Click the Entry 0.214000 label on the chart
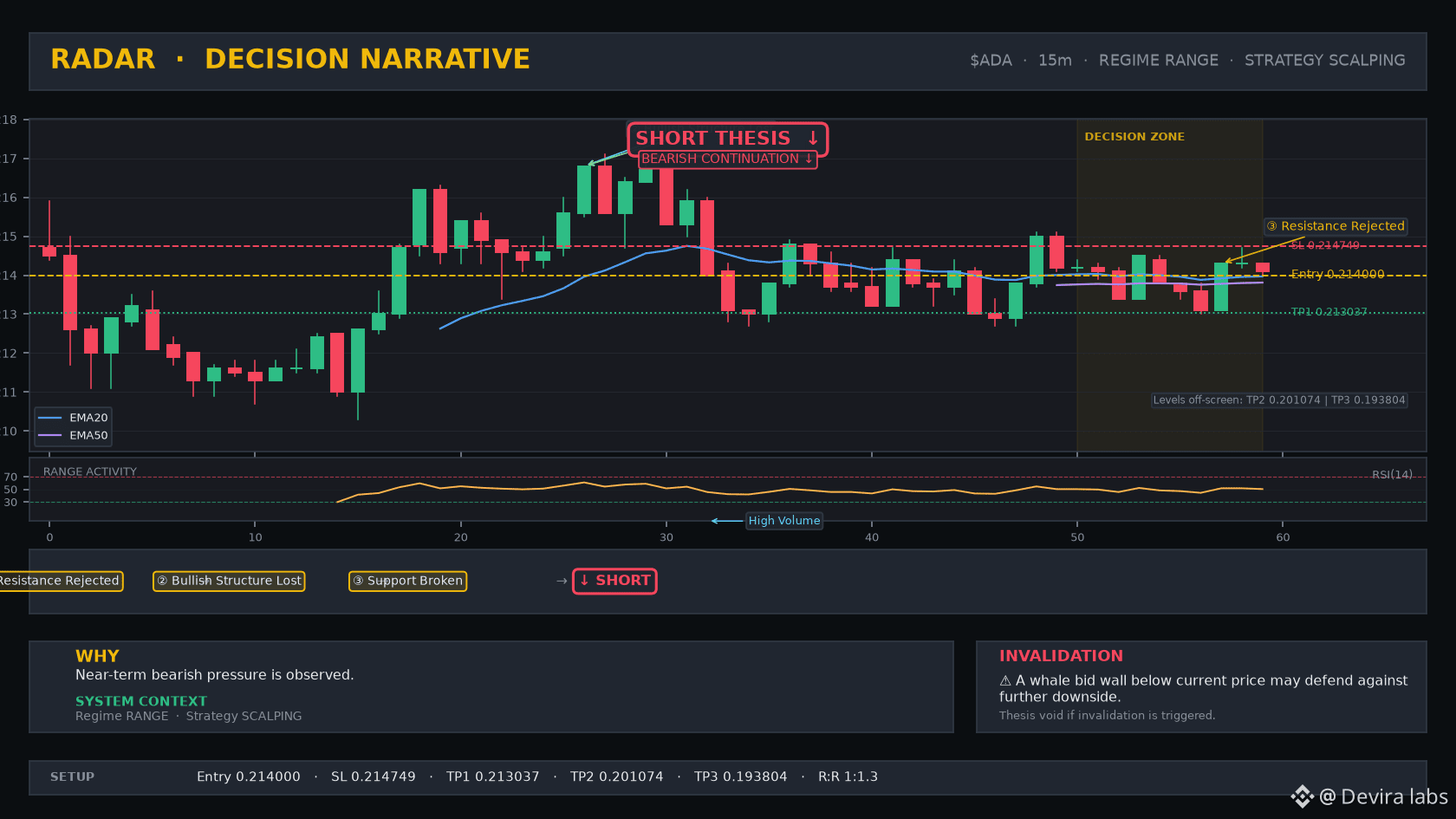 coord(1337,274)
